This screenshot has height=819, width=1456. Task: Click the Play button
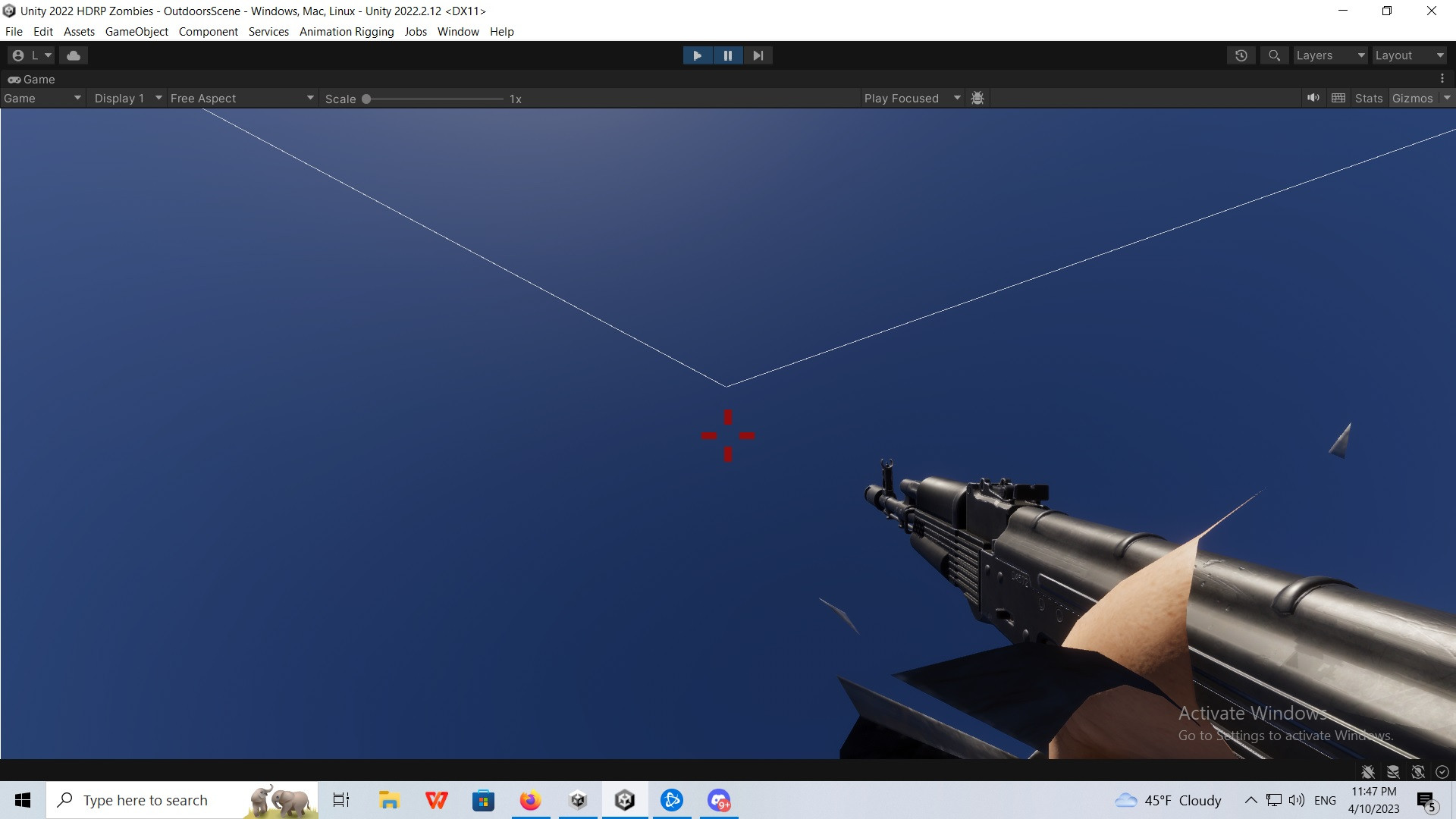pos(697,55)
